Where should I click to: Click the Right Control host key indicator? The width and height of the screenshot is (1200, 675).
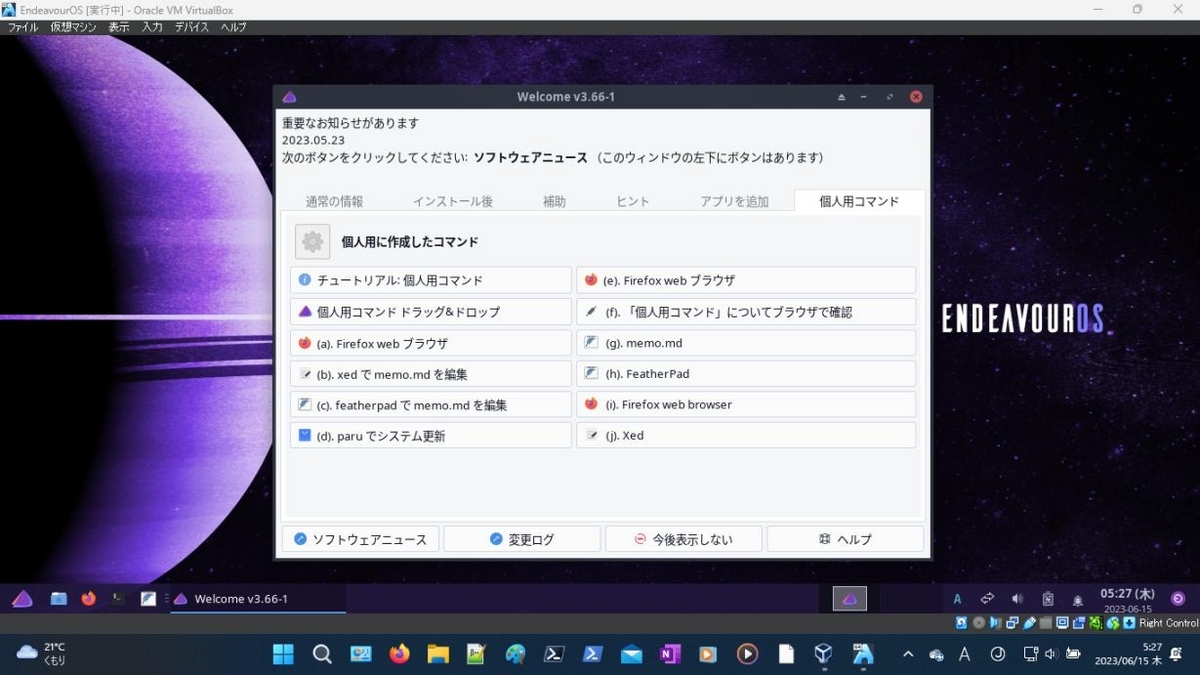tap(1168, 623)
